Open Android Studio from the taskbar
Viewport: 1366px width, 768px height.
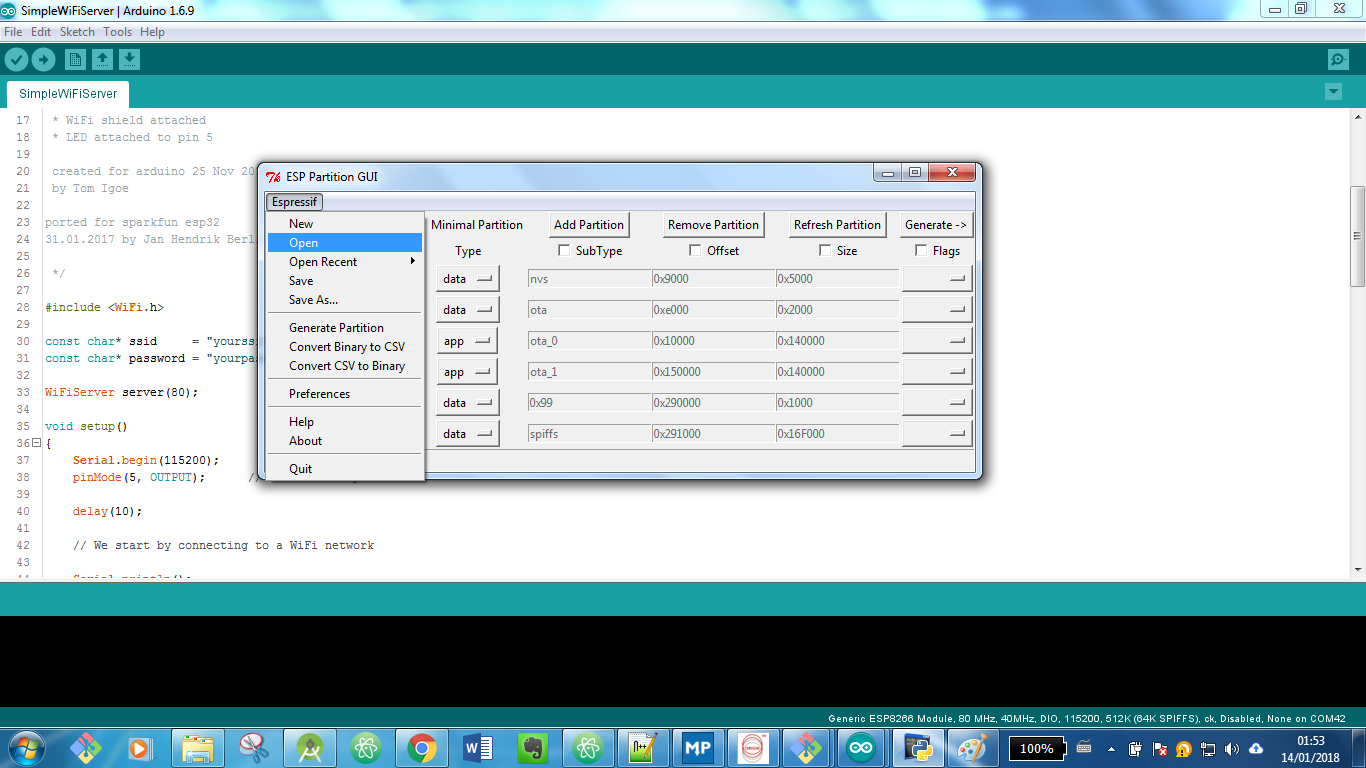(310, 747)
